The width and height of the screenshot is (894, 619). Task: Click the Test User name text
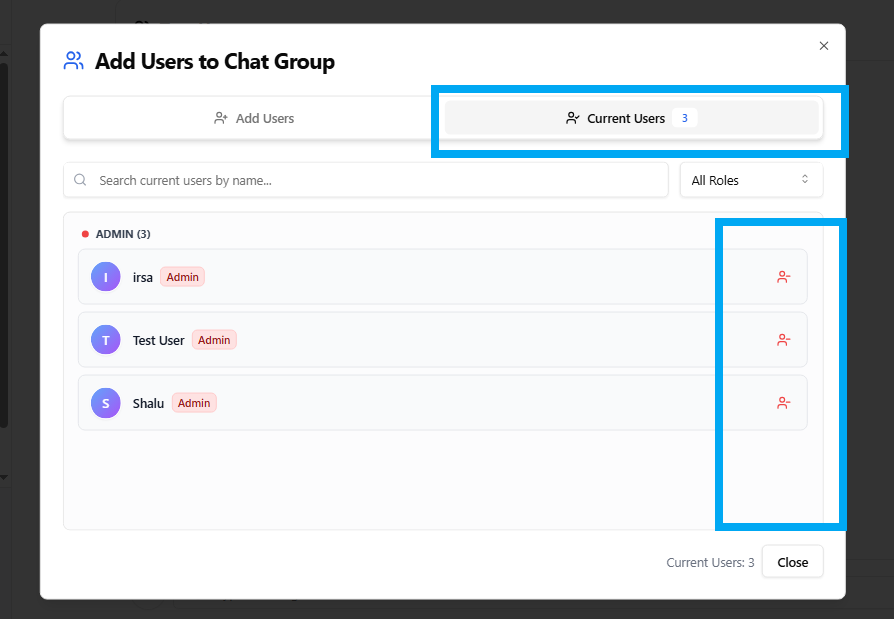158,340
